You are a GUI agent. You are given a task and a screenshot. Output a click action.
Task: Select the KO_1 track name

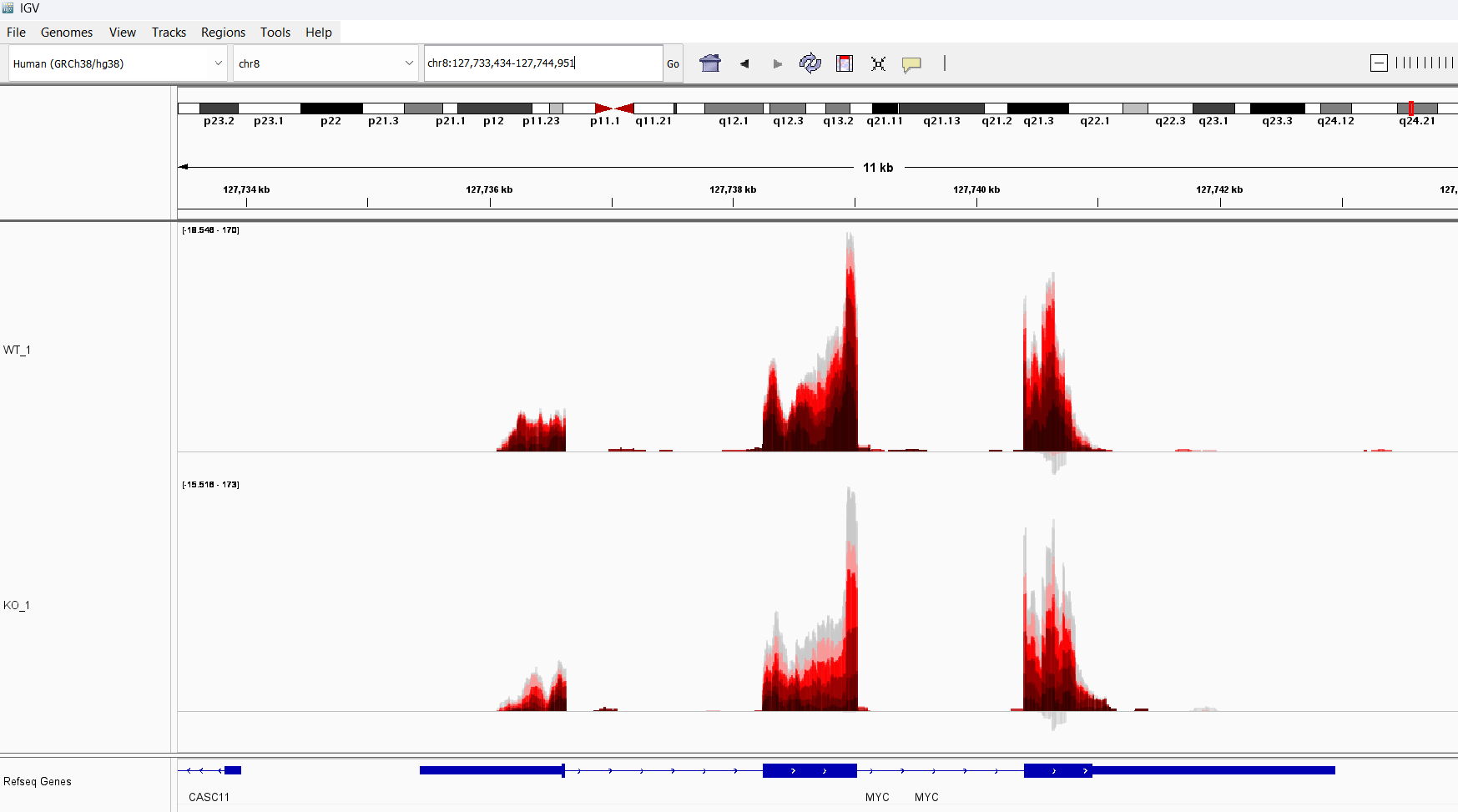(x=17, y=605)
